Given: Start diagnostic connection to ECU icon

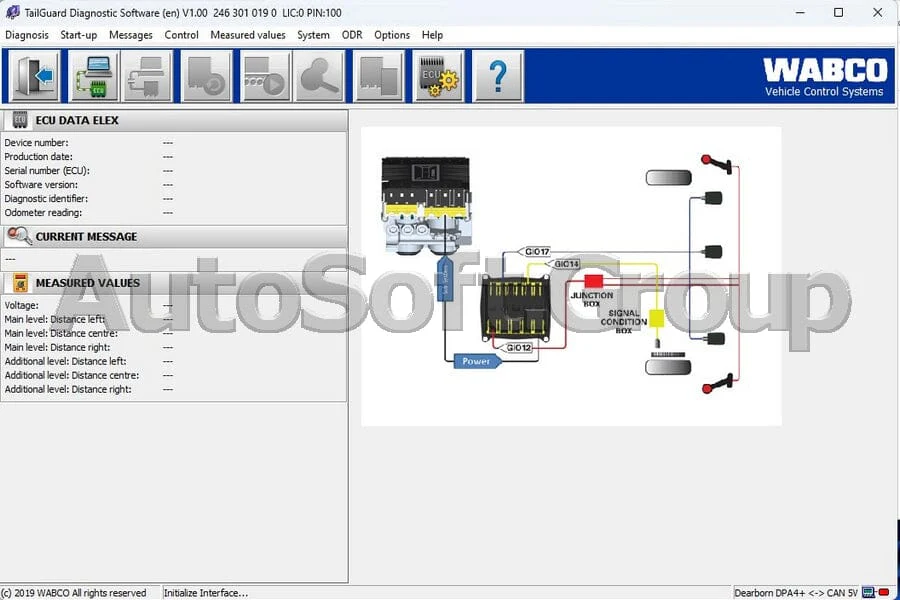Looking at the screenshot, I should 94,76.
